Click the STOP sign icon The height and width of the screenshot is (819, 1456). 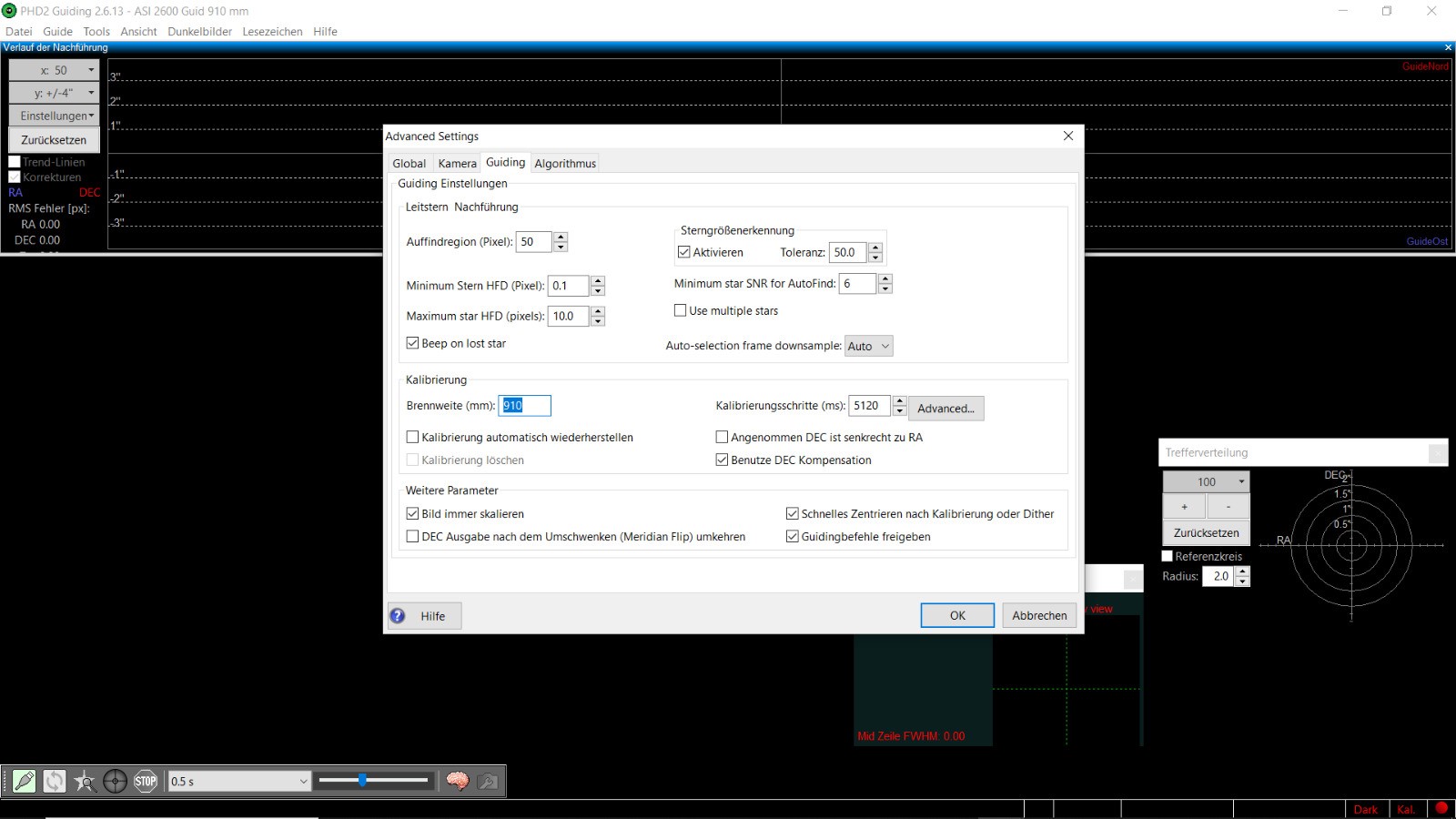146,781
